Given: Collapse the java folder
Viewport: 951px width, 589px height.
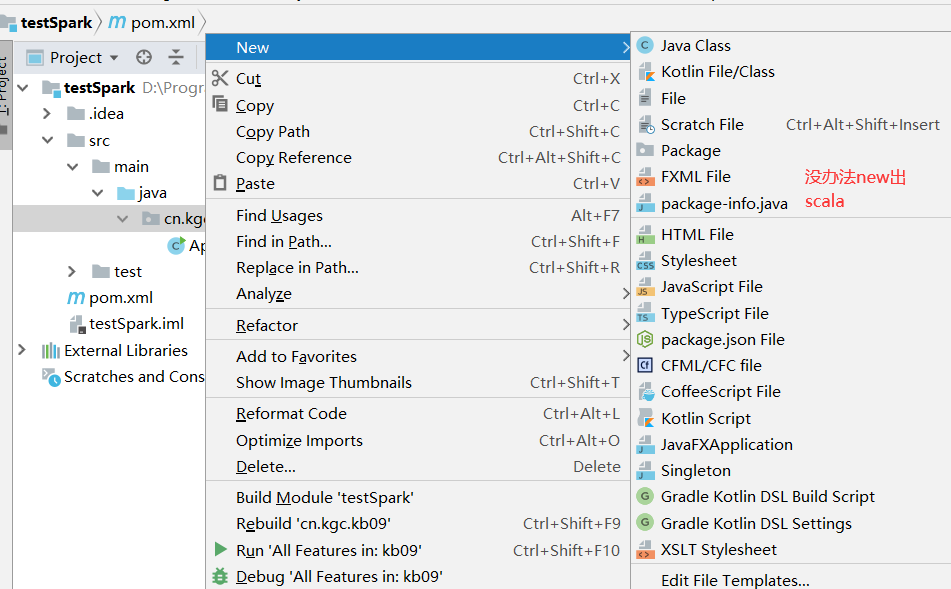Looking at the screenshot, I should 97,193.
